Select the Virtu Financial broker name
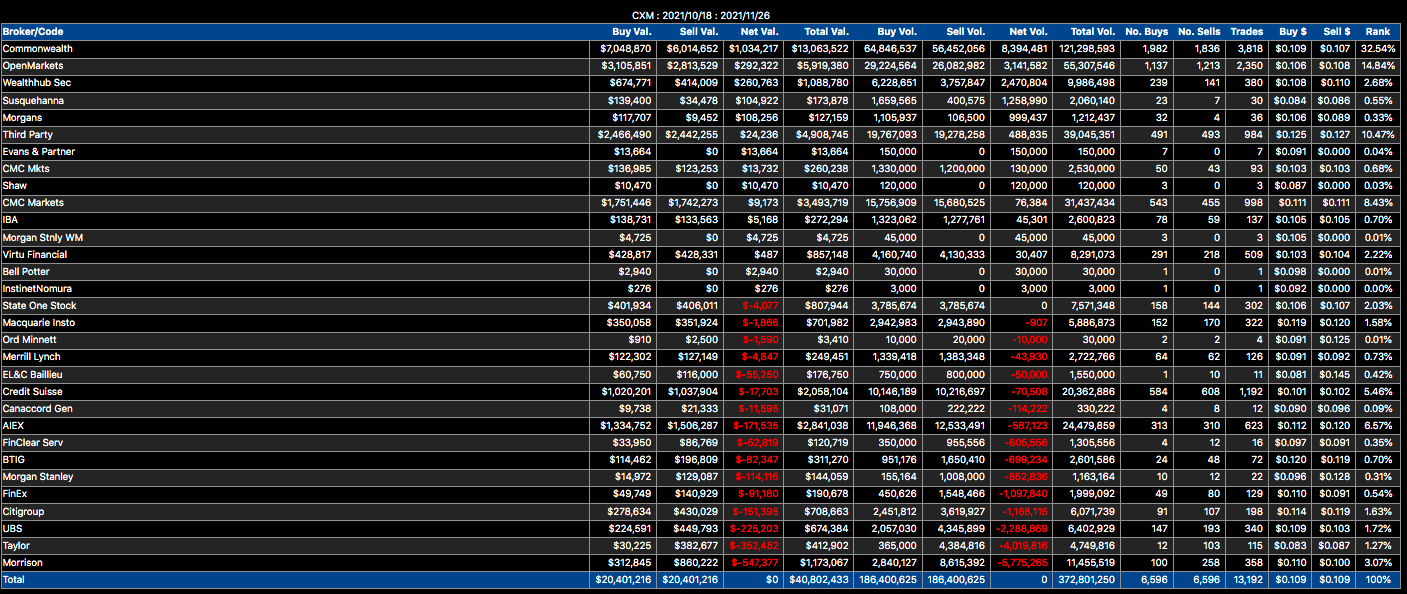 tap(35, 255)
